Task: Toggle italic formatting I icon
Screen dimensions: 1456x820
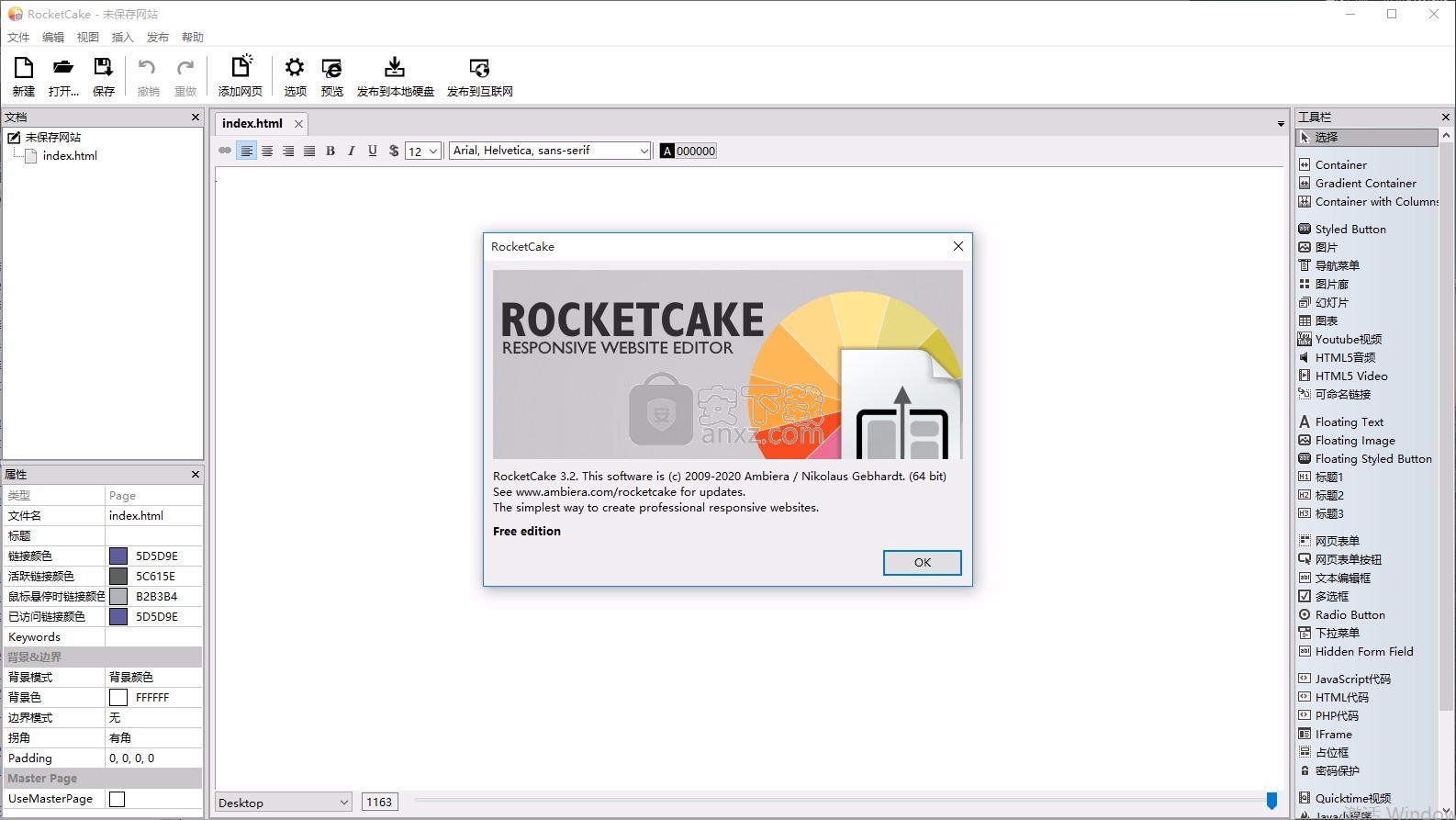Action: tap(352, 151)
